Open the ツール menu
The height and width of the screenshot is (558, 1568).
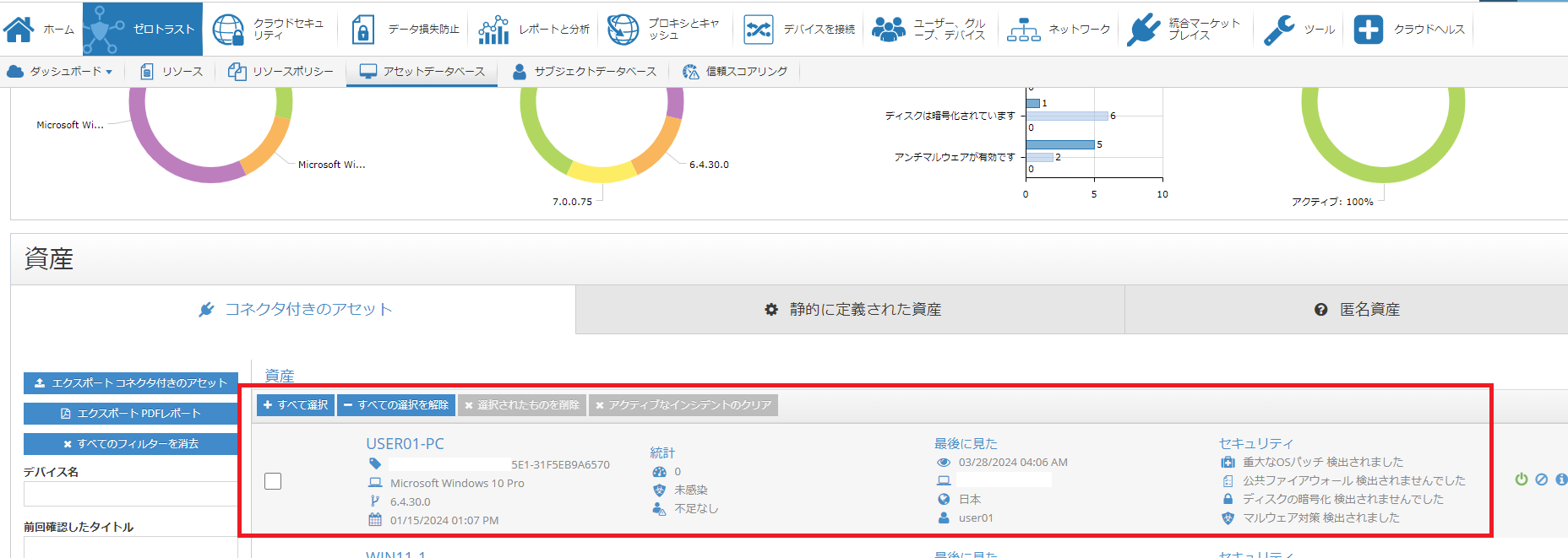click(x=1299, y=29)
